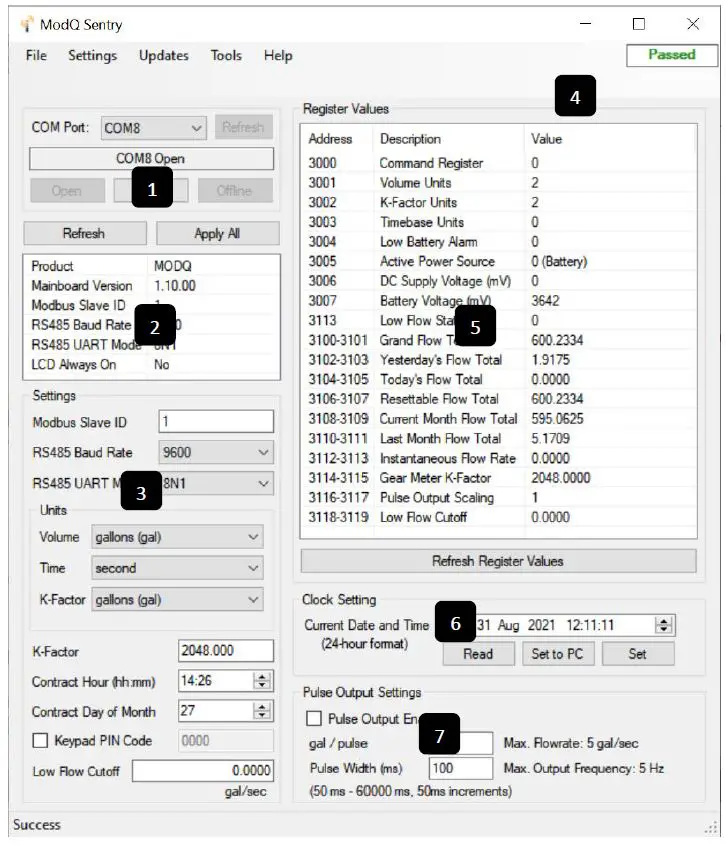Open the Time units dropdown
Image resolution: width=726 pixels, height=846 pixels.
tap(177, 568)
